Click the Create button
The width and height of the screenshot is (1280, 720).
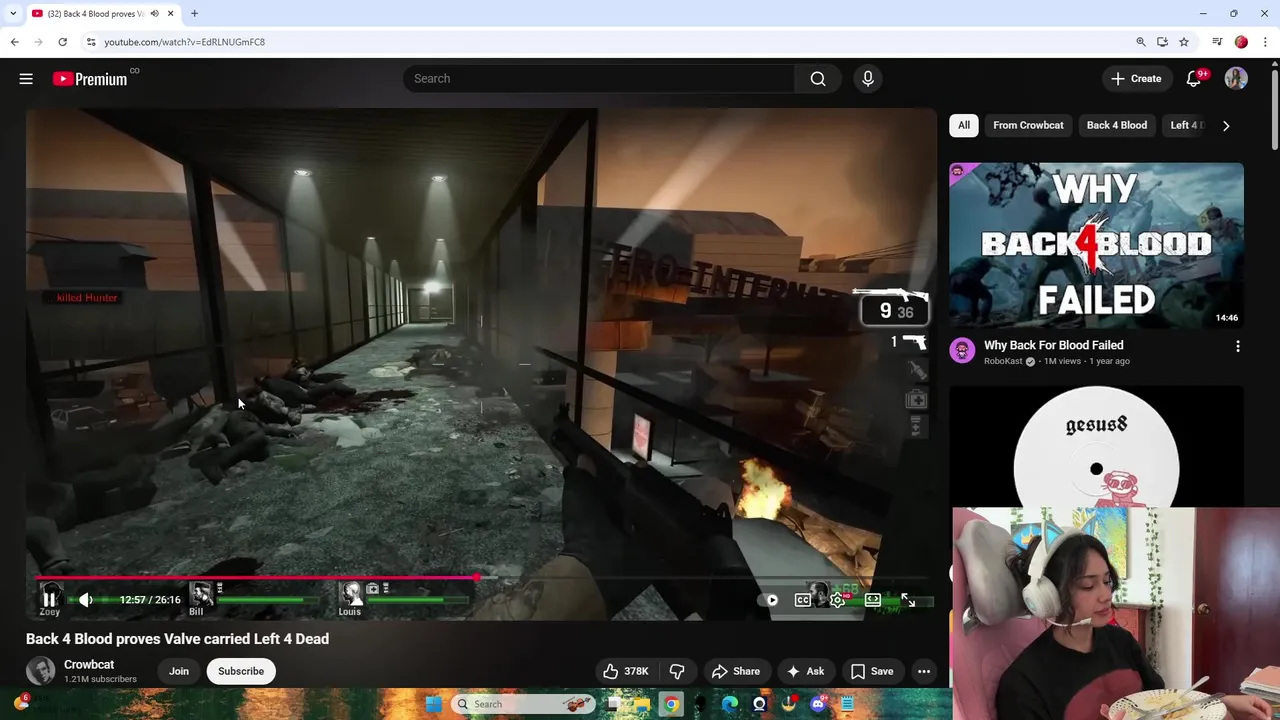pyautogui.click(x=1136, y=79)
